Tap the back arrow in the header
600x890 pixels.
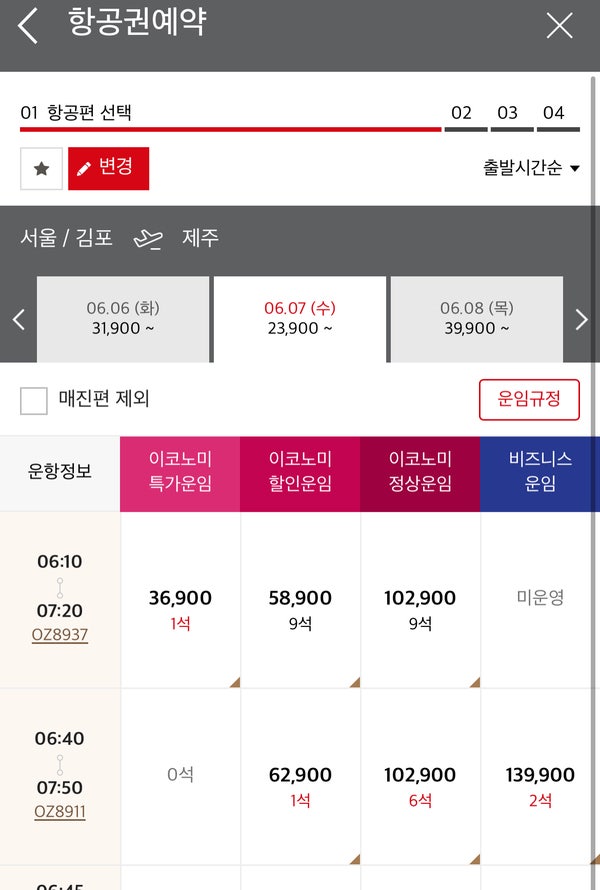[27, 26]
